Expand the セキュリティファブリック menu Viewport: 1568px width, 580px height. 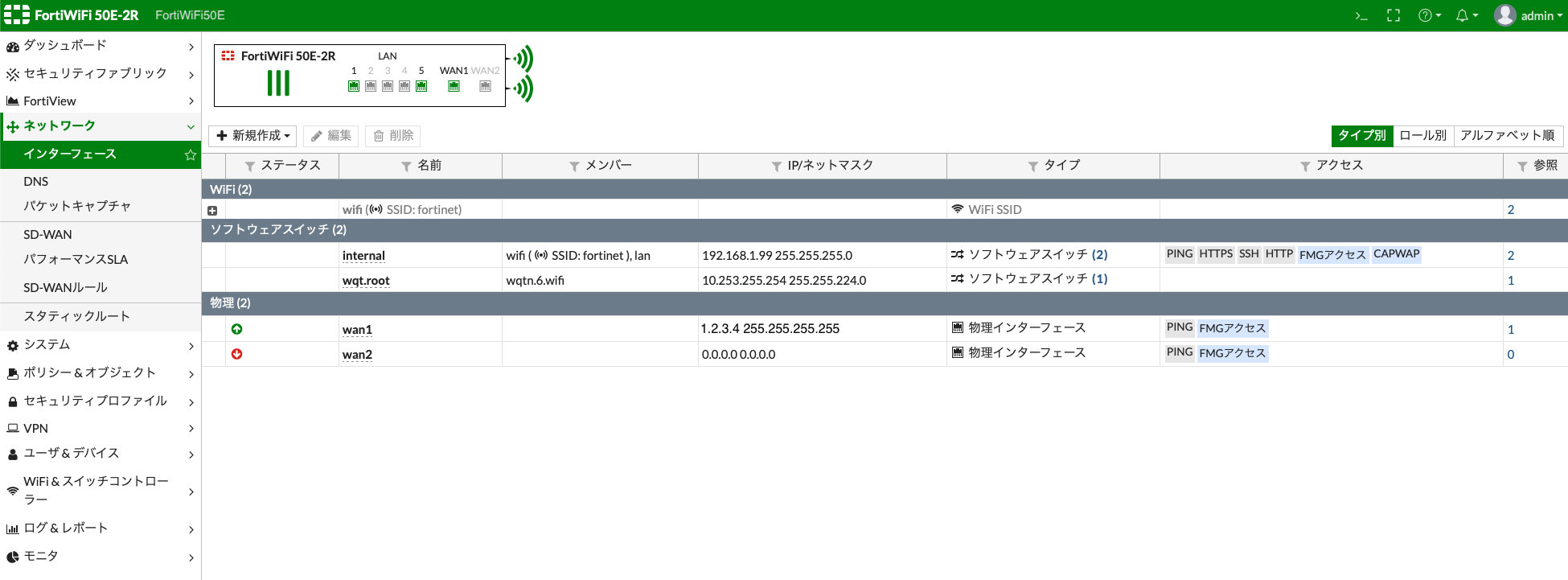101,74
